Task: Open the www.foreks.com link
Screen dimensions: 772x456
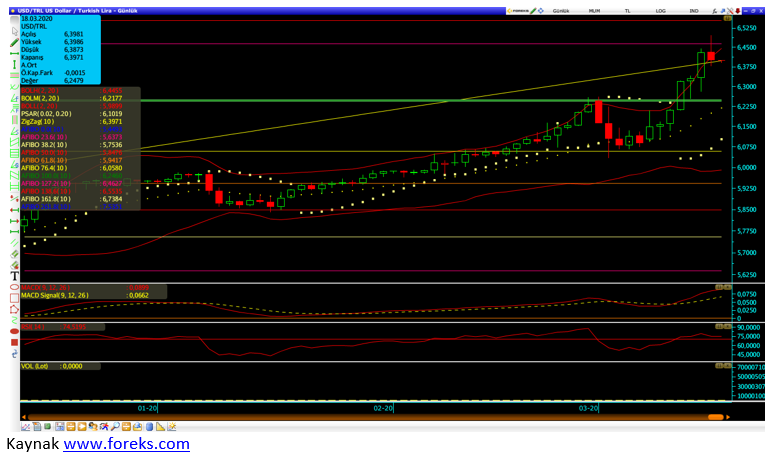Action: pyautogui.click(x=126, y=444)
